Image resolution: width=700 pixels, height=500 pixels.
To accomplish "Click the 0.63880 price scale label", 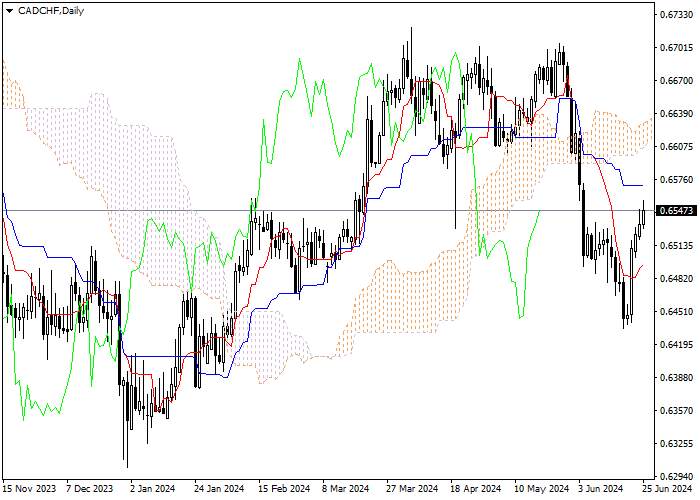I will pyautogui.click(x=676, y=377).
